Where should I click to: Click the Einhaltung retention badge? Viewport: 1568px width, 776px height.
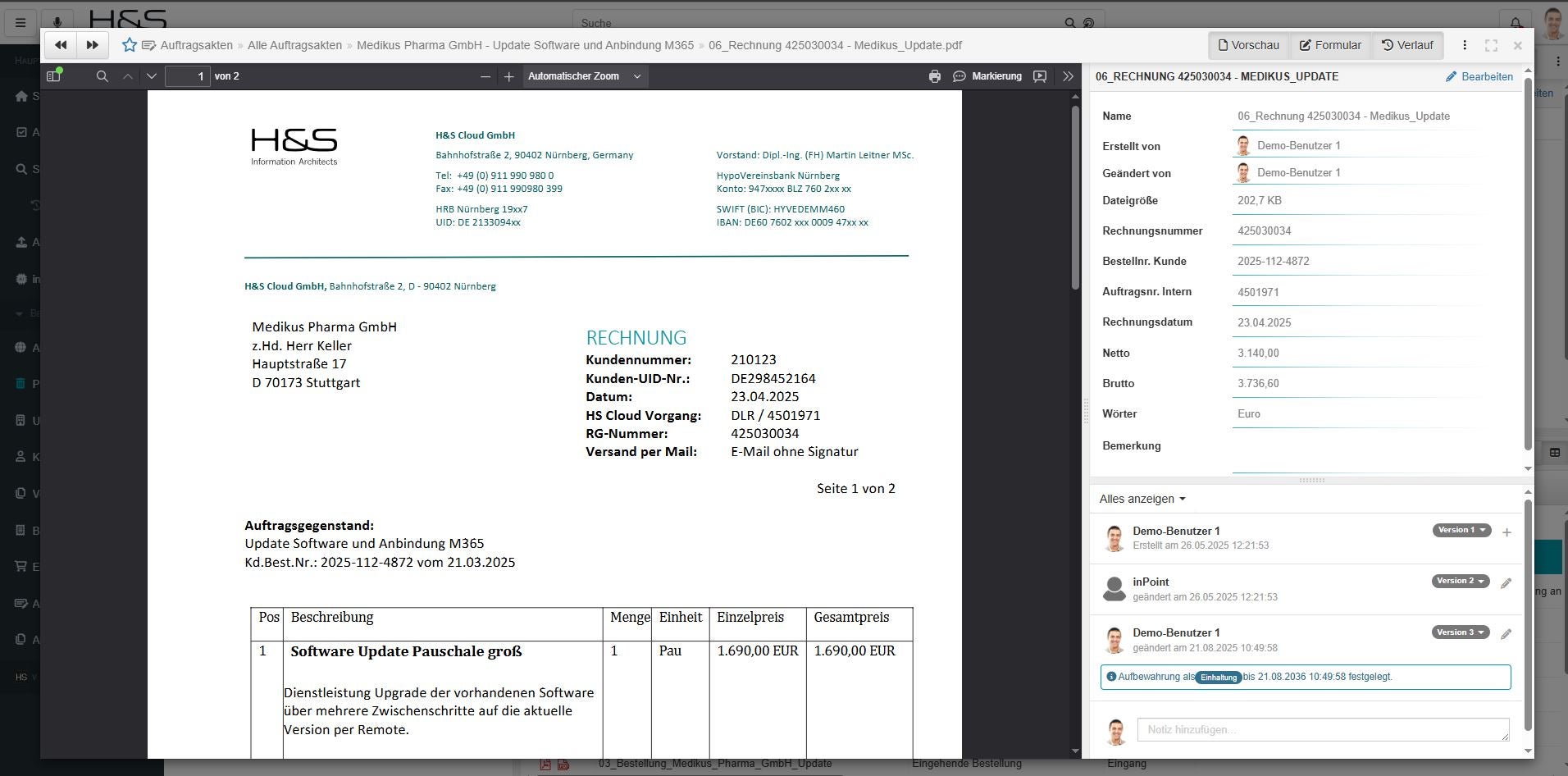click(x=1219, y=678)
